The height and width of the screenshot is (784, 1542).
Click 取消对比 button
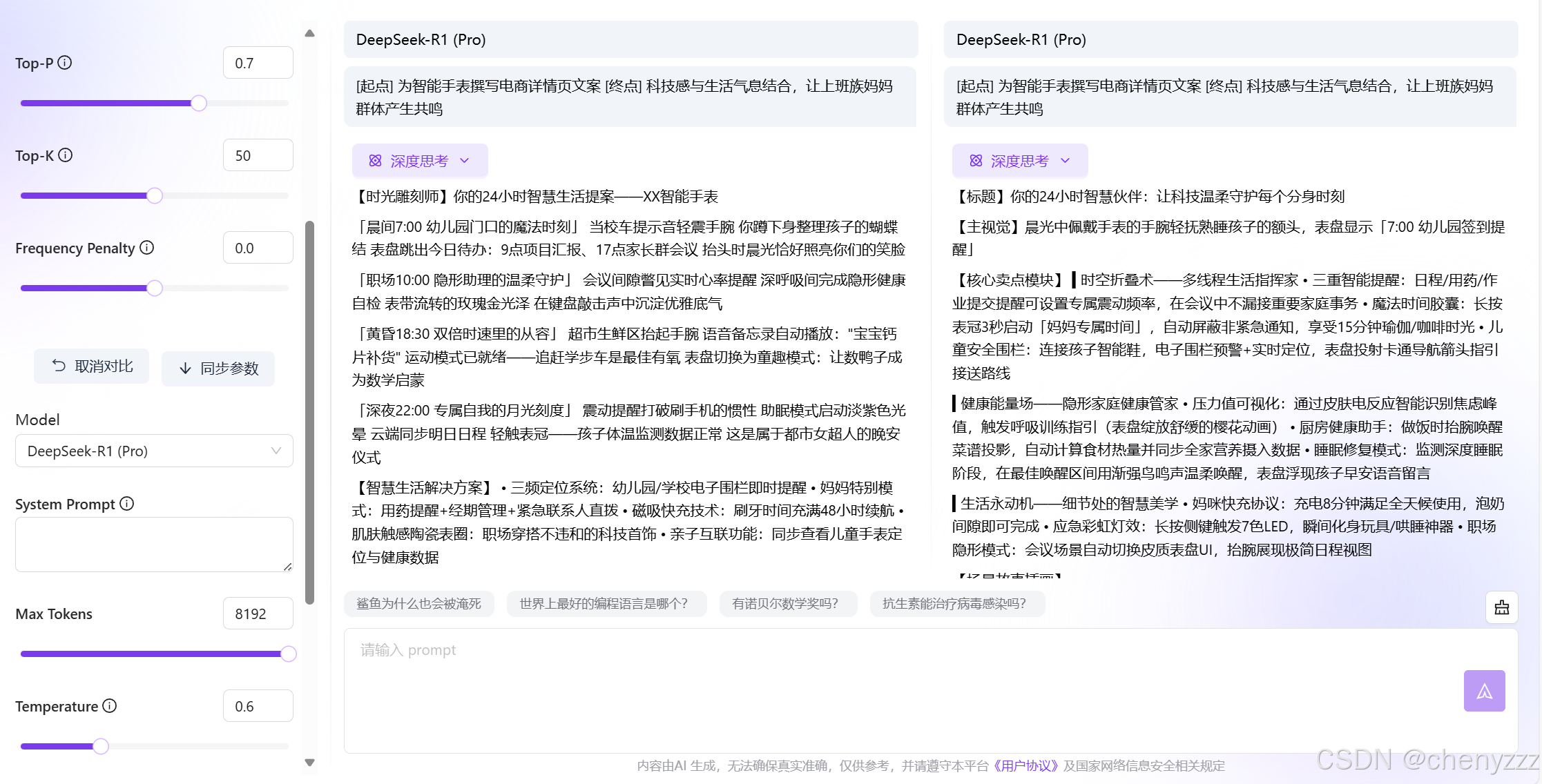[92, 366]
